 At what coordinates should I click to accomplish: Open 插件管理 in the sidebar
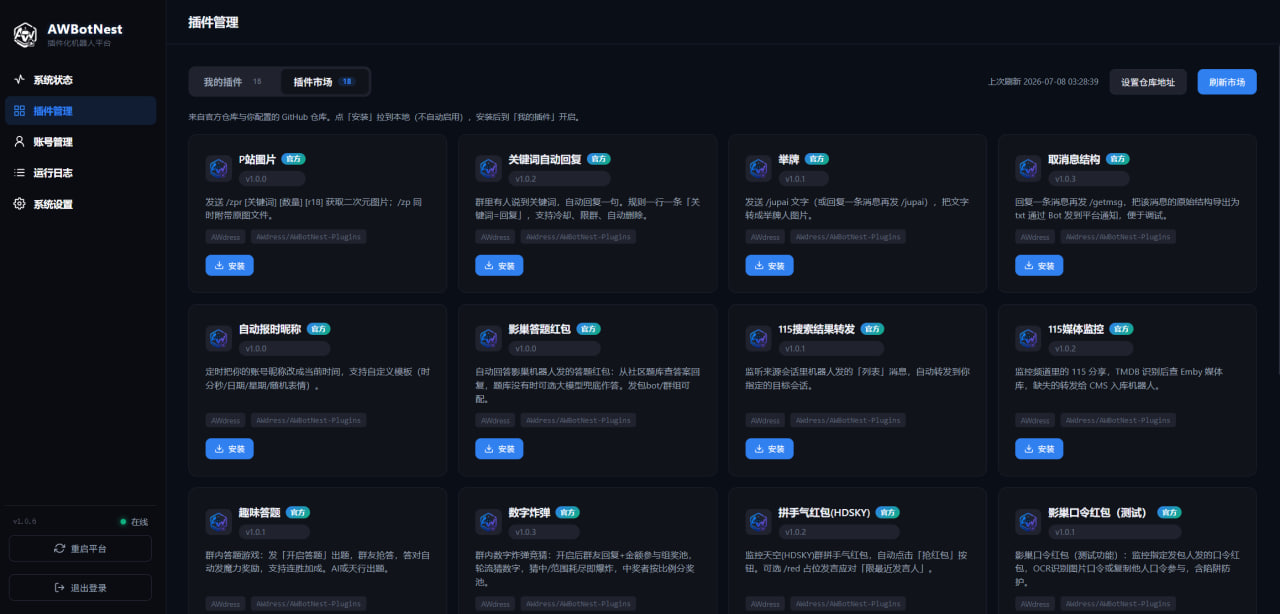click(x=80, y=111)
